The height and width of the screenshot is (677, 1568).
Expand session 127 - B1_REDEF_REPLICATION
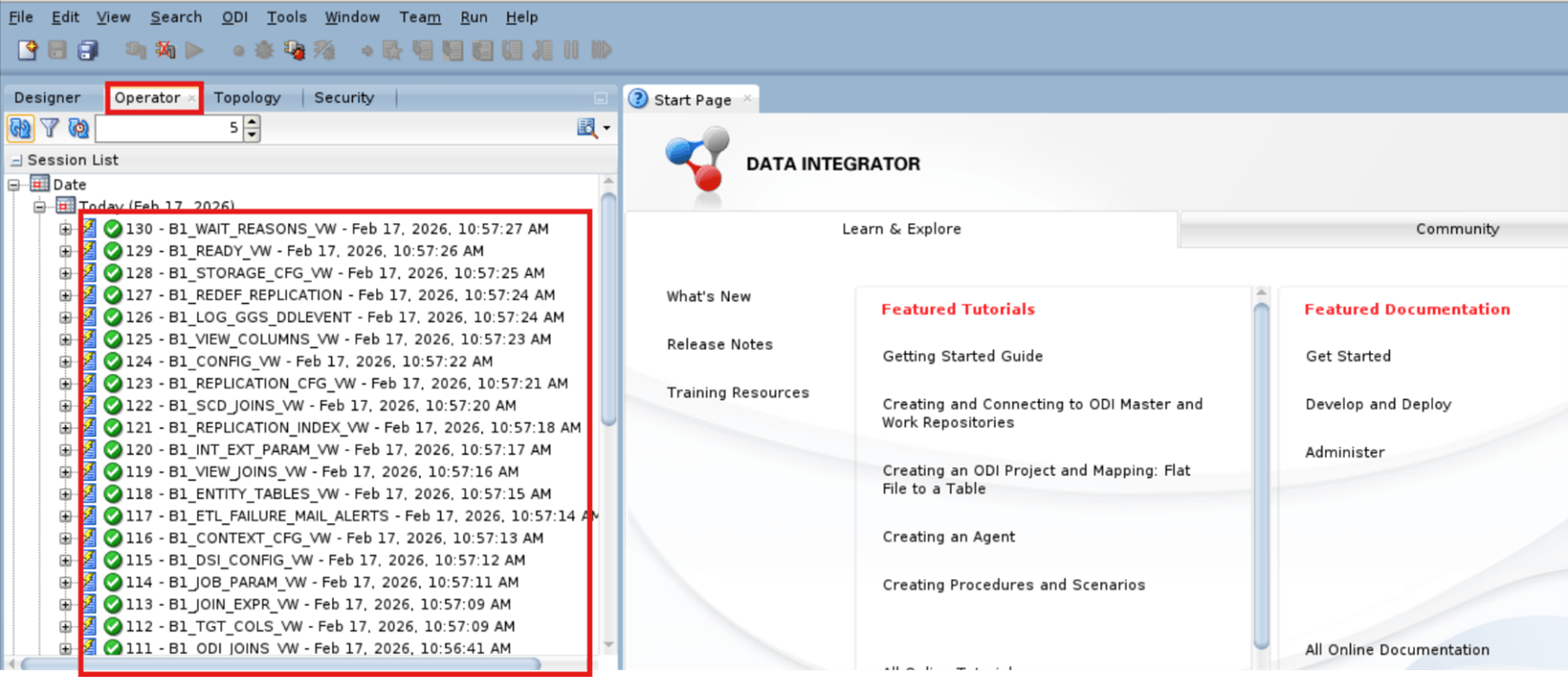click(65, 295)
